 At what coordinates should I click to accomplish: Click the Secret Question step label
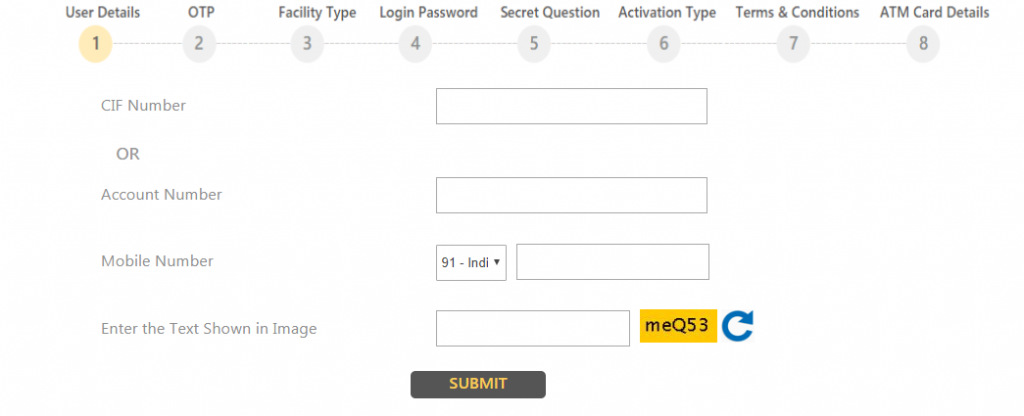[550, 12]
